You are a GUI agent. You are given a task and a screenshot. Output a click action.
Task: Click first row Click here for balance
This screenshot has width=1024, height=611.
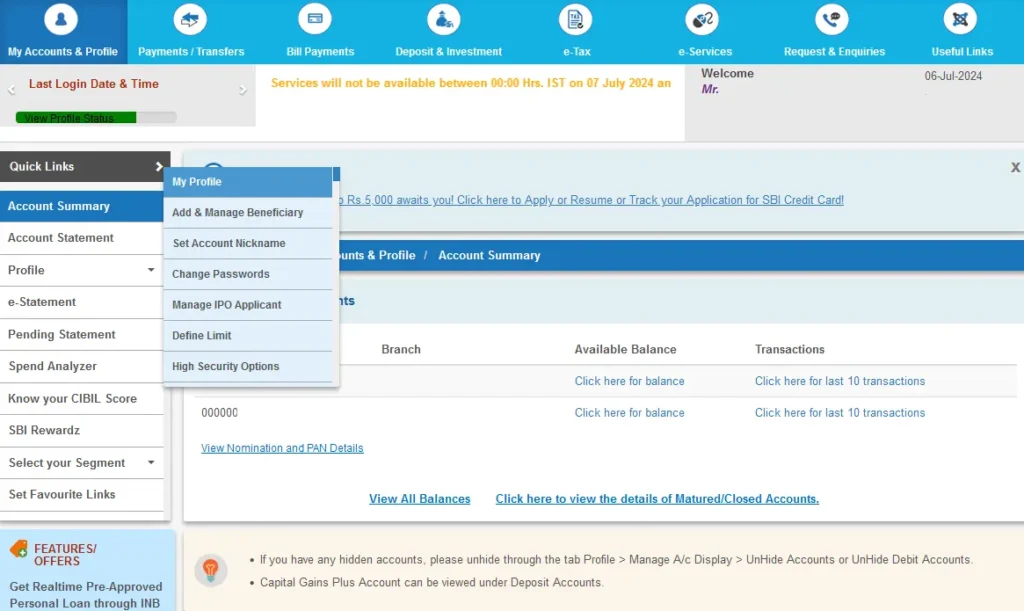tap(630, 381)
